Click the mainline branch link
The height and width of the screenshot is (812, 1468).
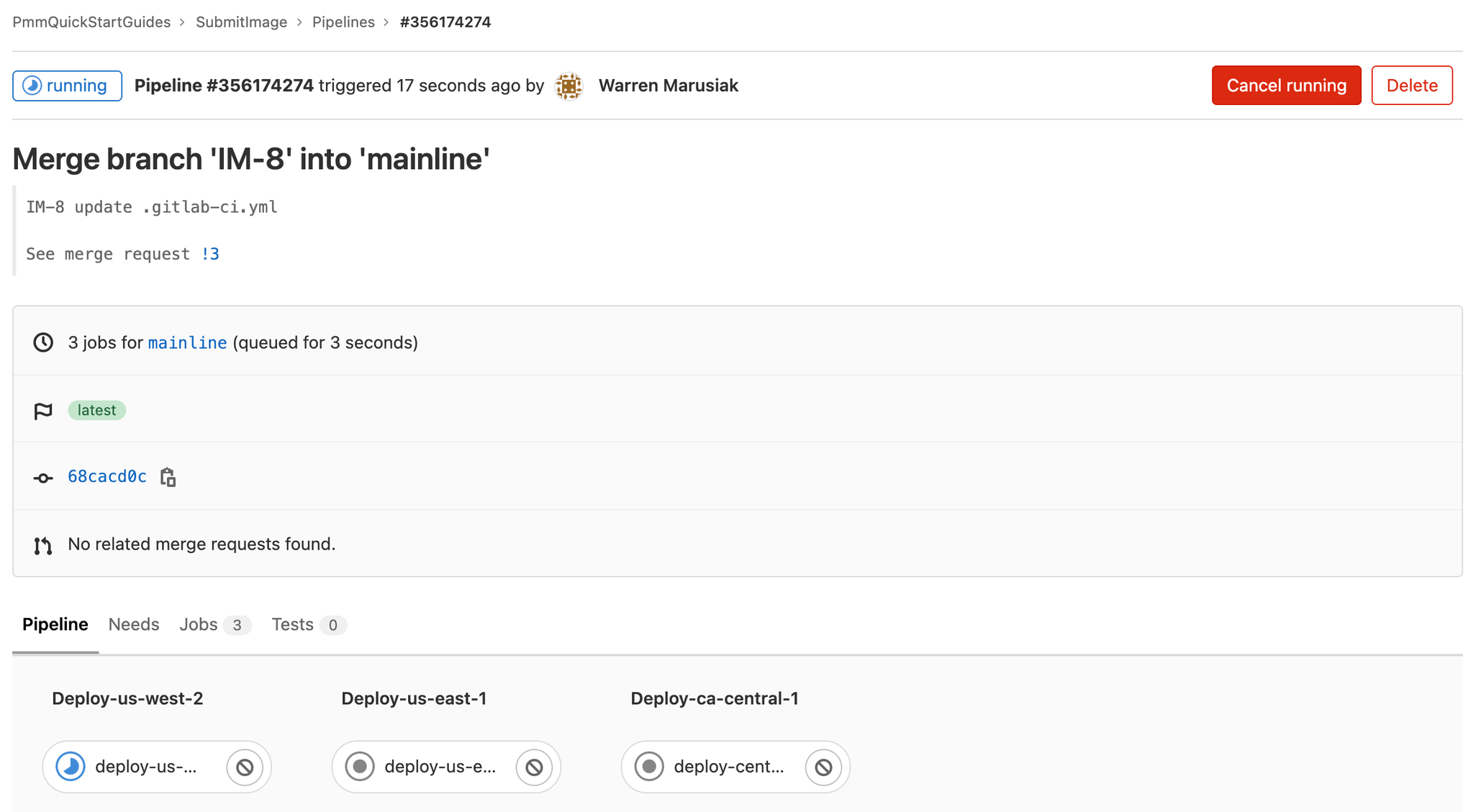point(186,342)
